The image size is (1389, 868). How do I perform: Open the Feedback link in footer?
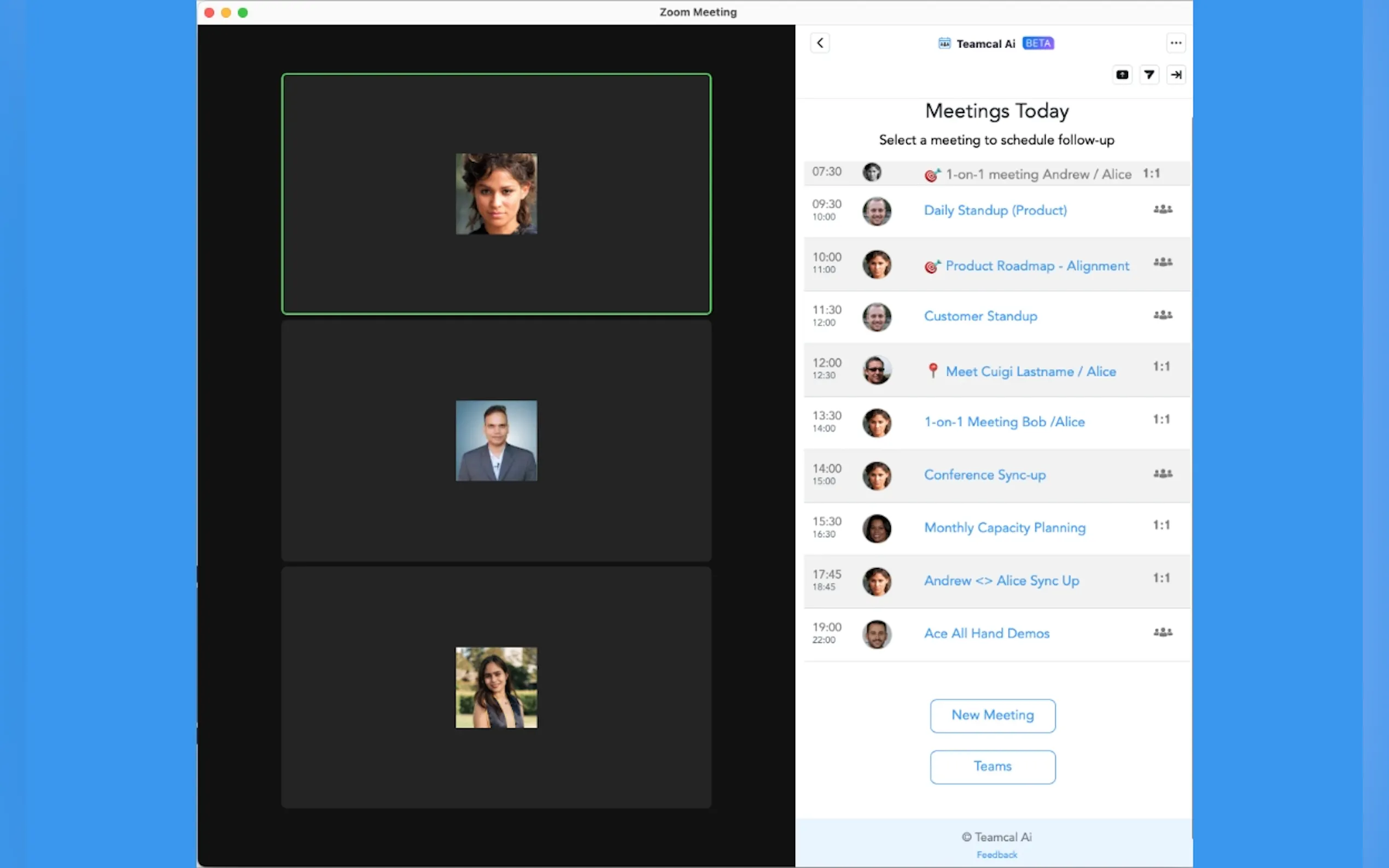996,855
